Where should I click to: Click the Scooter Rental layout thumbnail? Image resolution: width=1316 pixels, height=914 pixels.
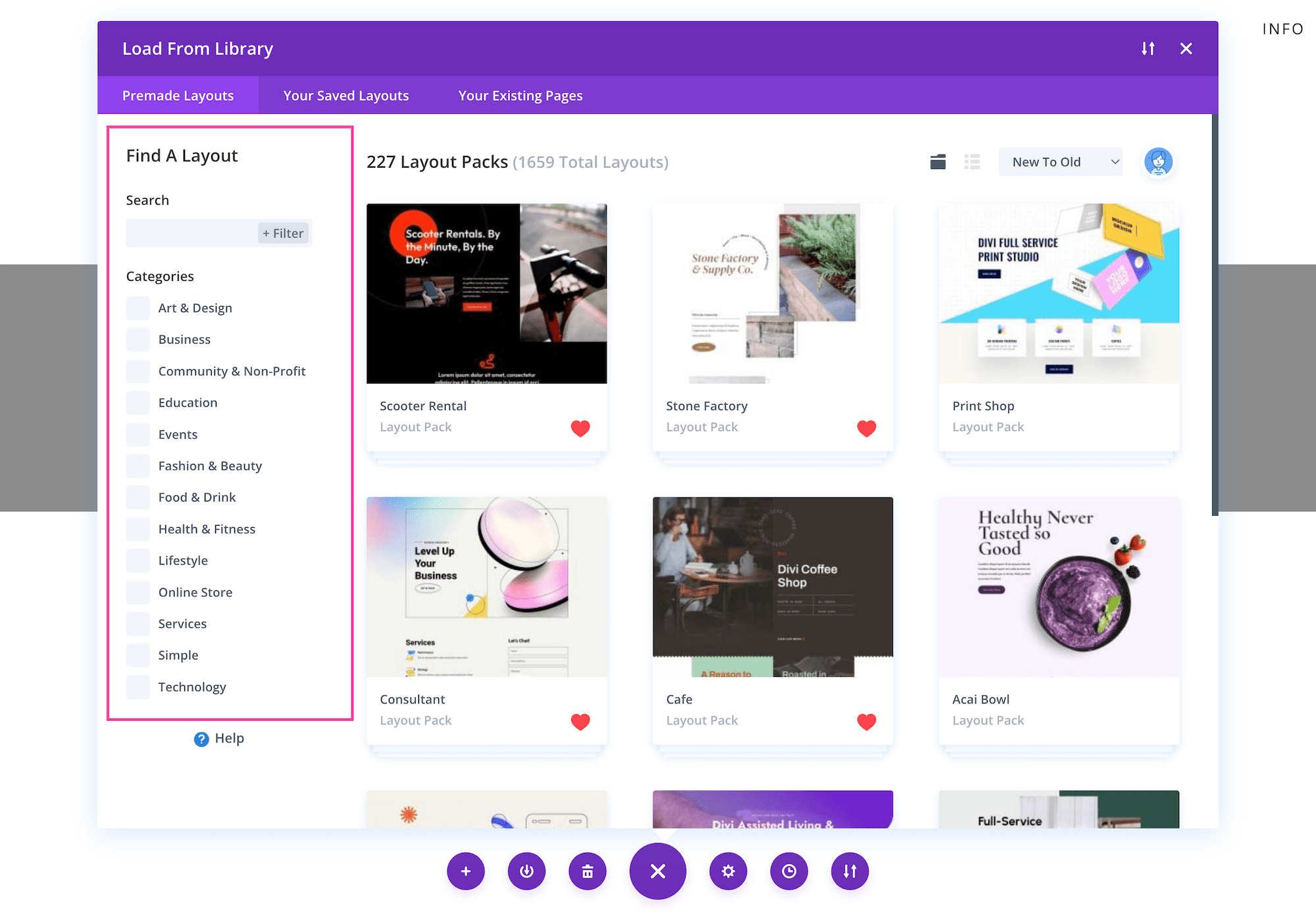(x=486, y=292)
